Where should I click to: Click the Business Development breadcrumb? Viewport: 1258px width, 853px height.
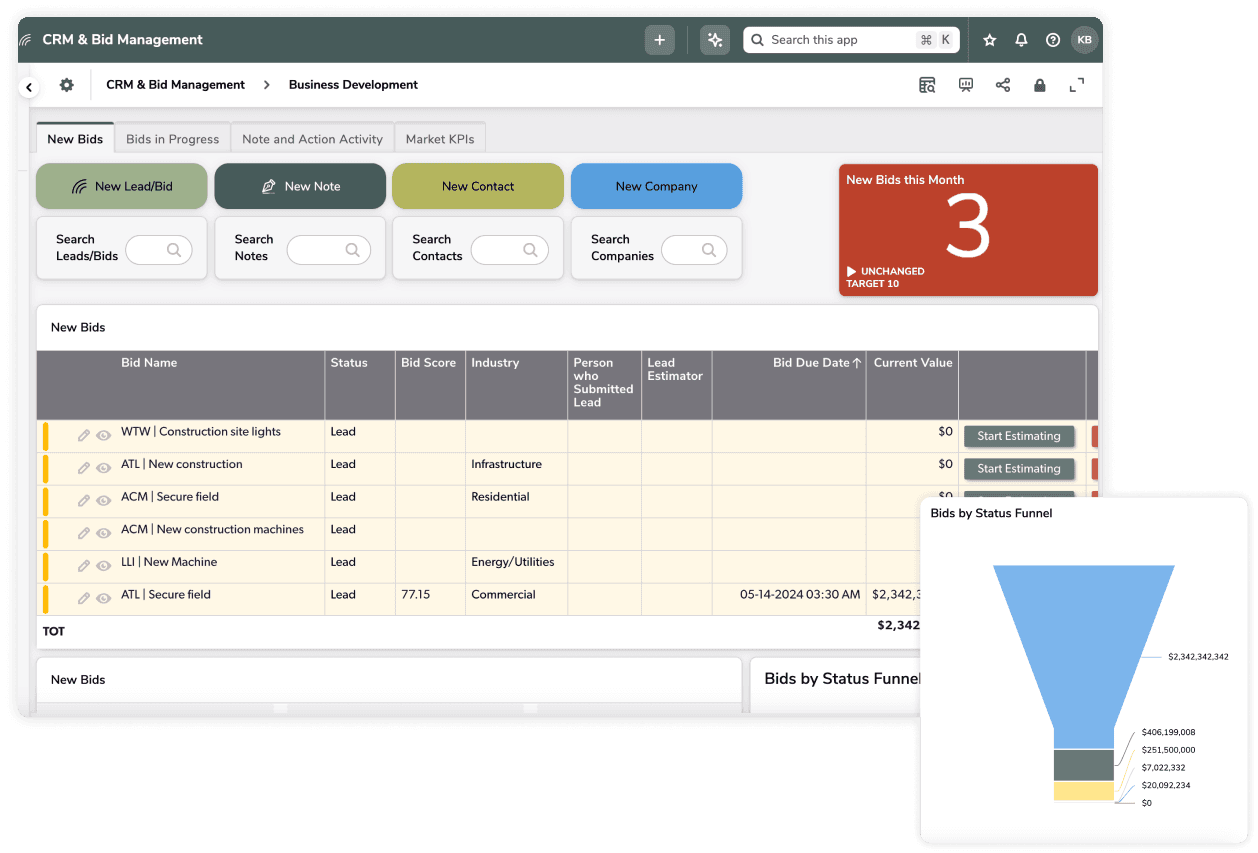(353, 85)
